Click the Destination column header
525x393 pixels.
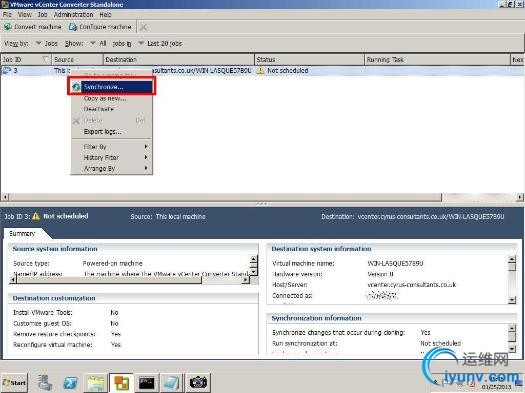pyautogui.click(x=179, y=60)
